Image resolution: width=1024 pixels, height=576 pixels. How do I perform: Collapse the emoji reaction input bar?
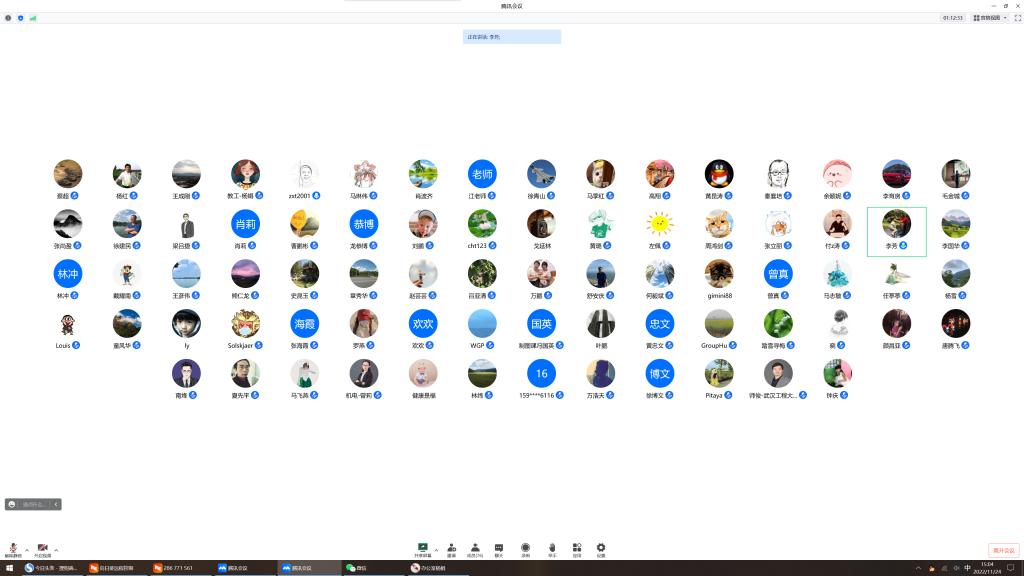56,504
